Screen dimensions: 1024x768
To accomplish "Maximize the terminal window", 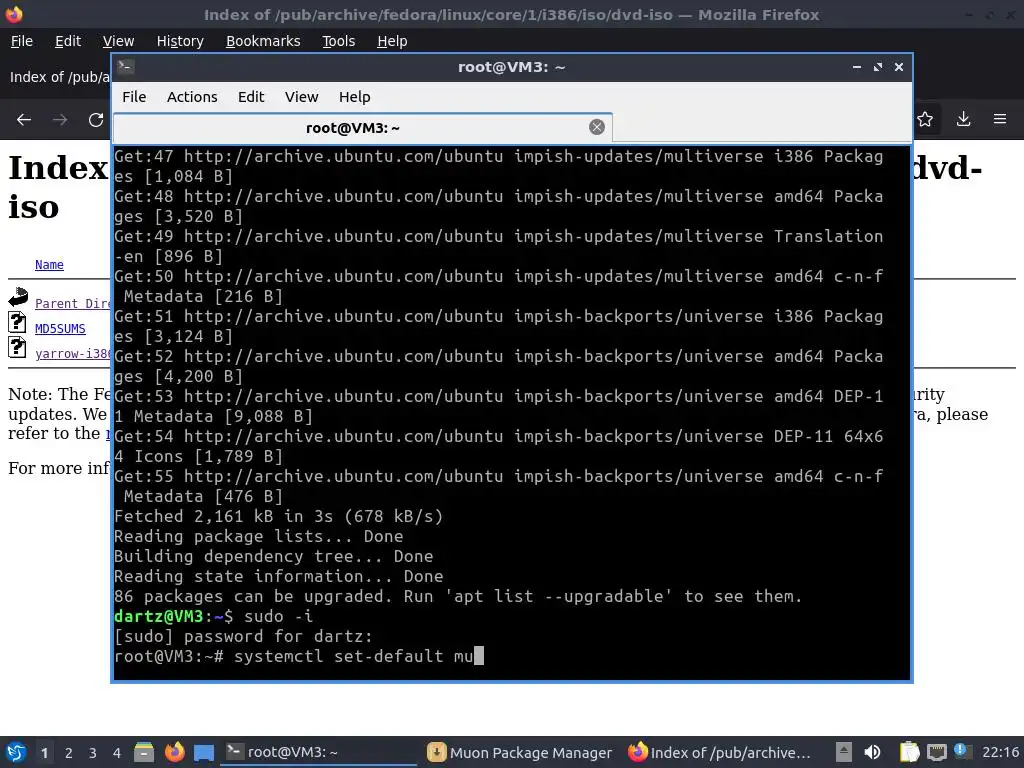I will 878,67.
